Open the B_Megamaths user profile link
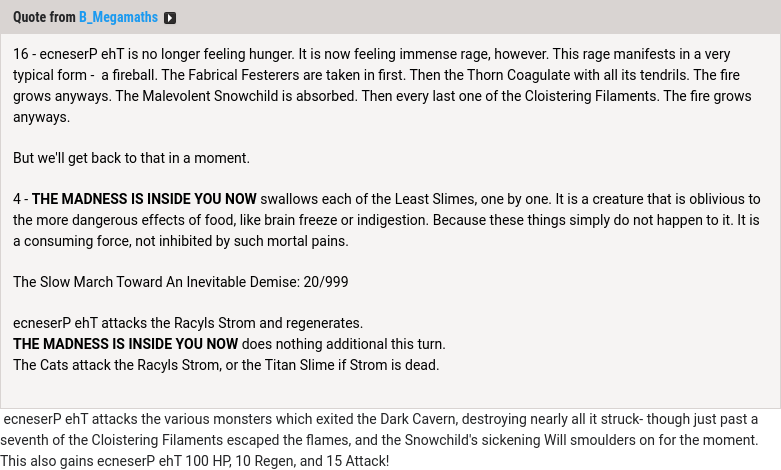 tap(118, 18)
